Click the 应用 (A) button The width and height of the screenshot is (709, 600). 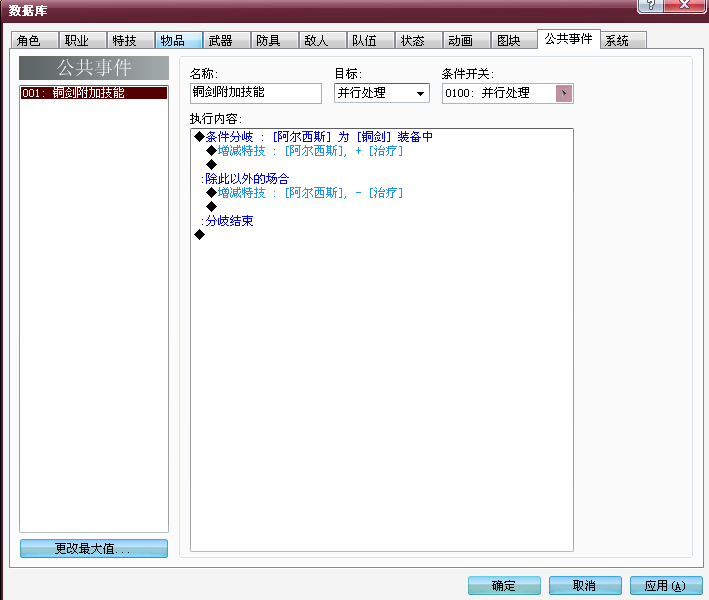[x=666, y=586]
